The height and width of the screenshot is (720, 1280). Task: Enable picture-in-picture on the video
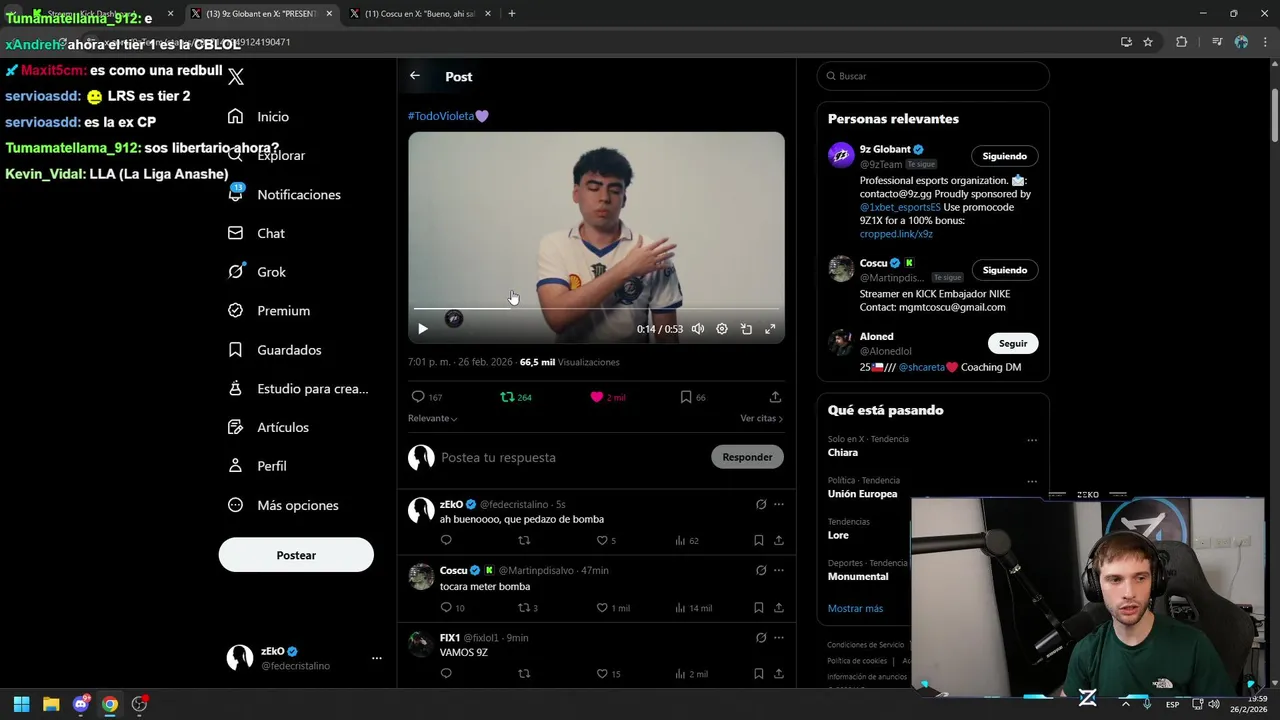746,329
